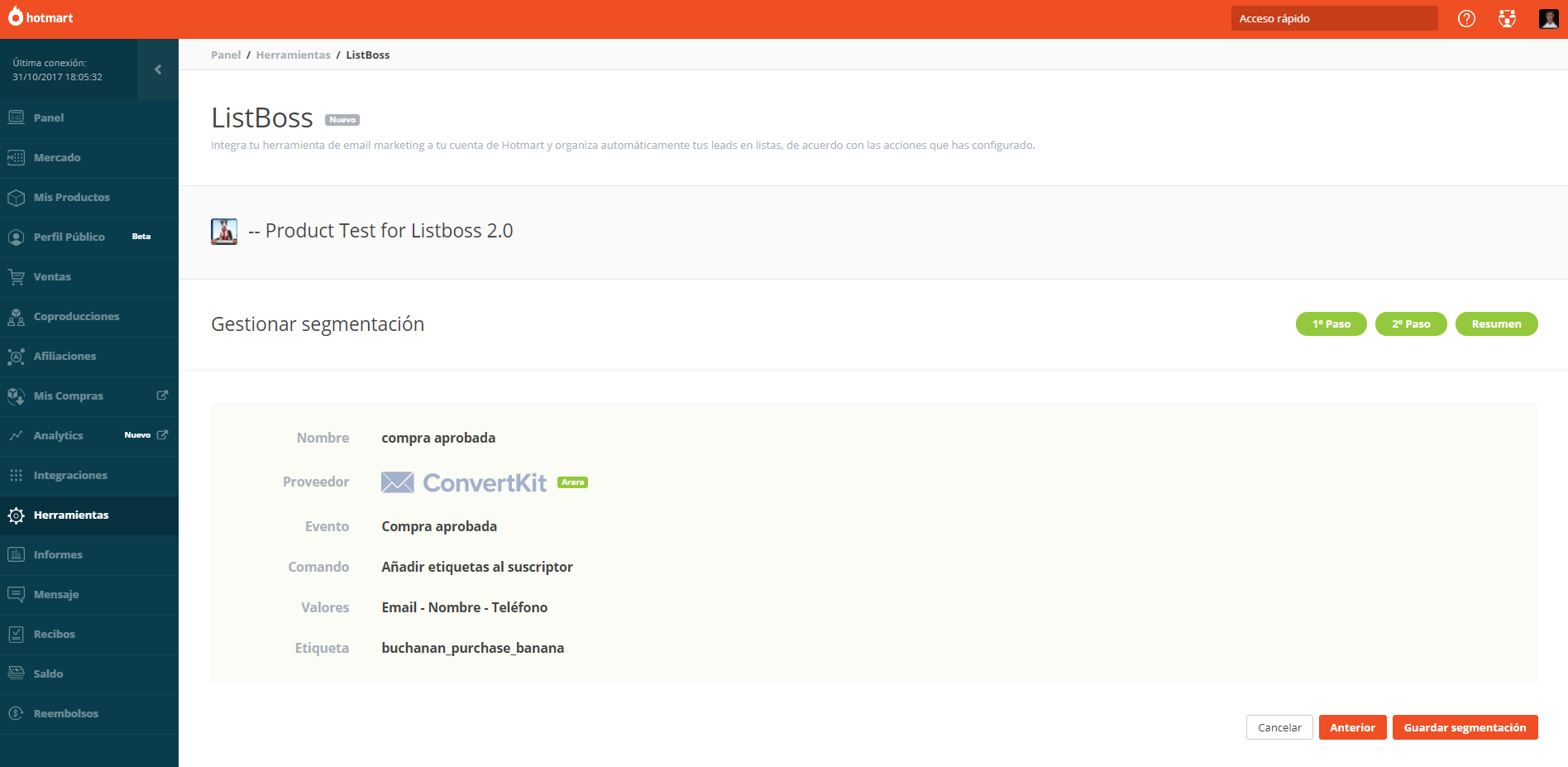Click the Herramientas breadcrumb link

293,55
